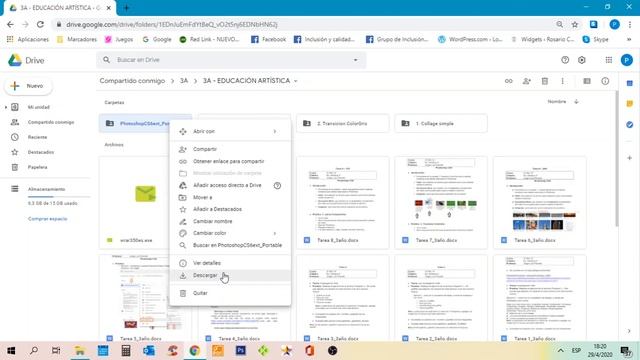The image size is (640, 360).
Task: Open the 1. Collage simple folder
Action: tap(441, 123)
